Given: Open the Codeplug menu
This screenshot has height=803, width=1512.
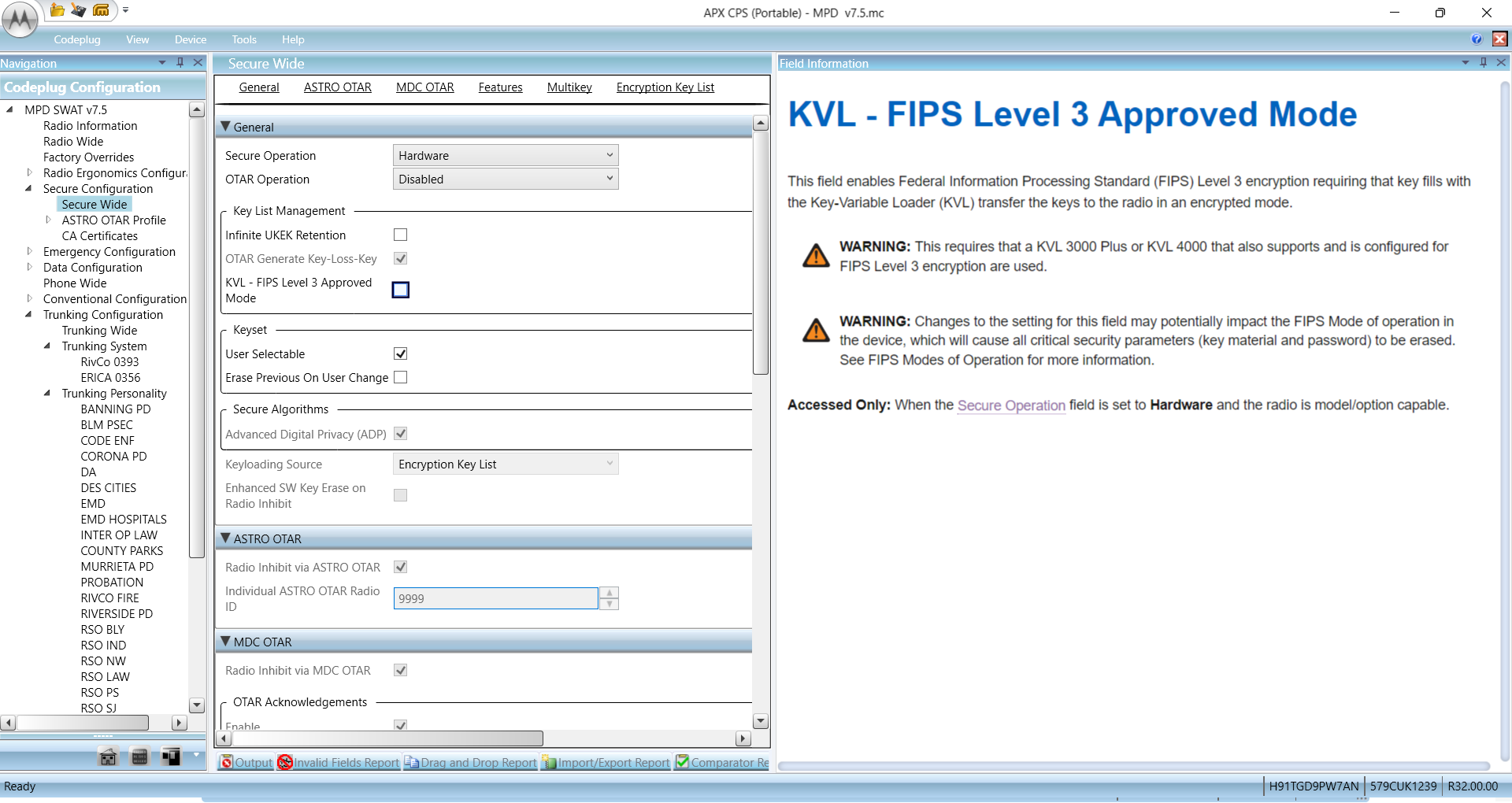Looking at the screenshot, I should click(x=77, y=39).
